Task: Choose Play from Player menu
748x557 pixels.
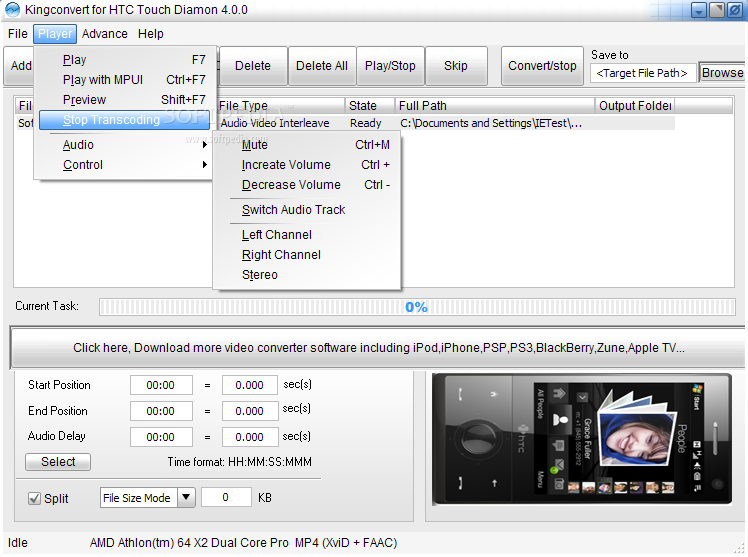Action: coord(125,60)
